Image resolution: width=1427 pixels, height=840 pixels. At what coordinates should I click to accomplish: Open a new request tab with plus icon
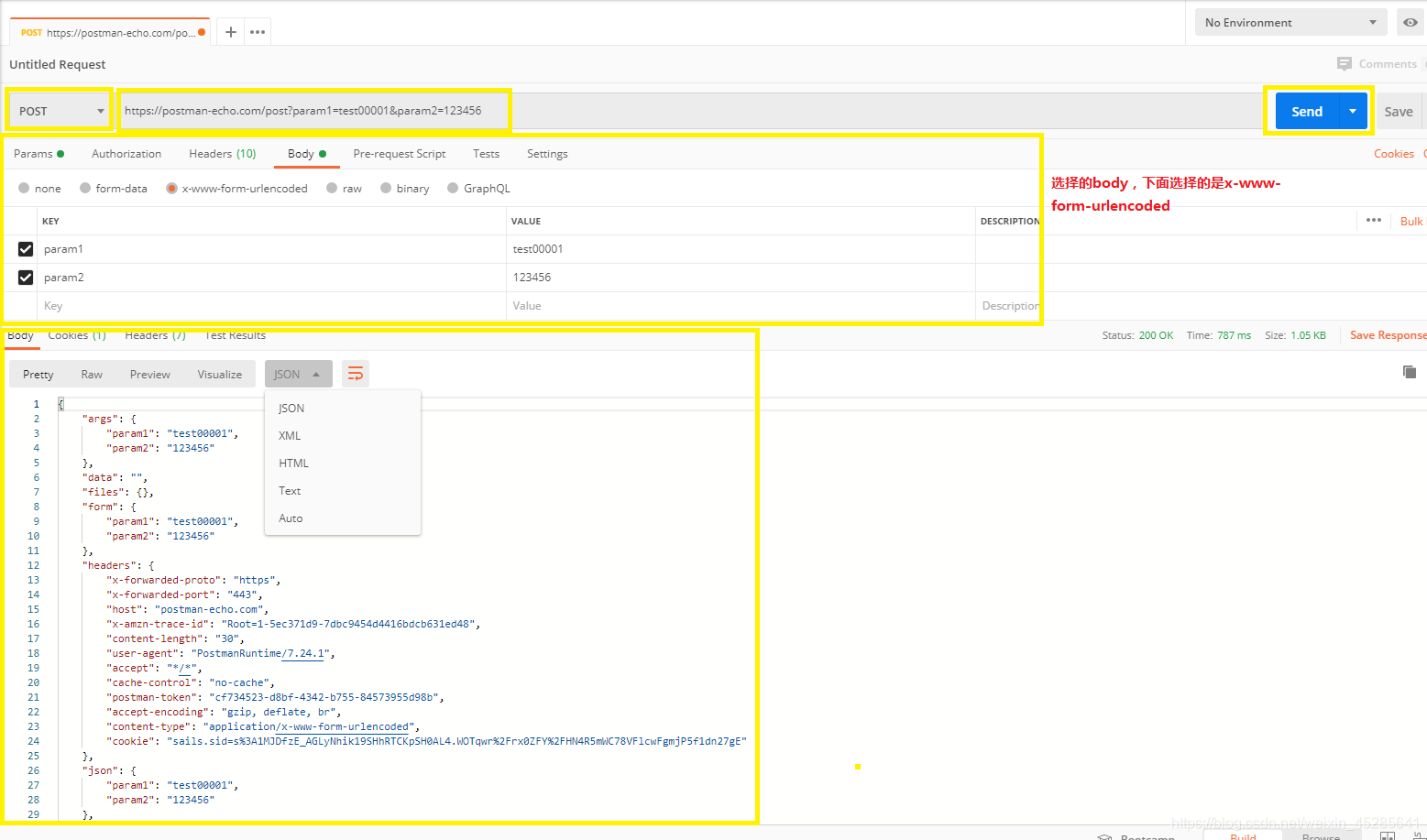pyautogui.click(x=231, y=32)
